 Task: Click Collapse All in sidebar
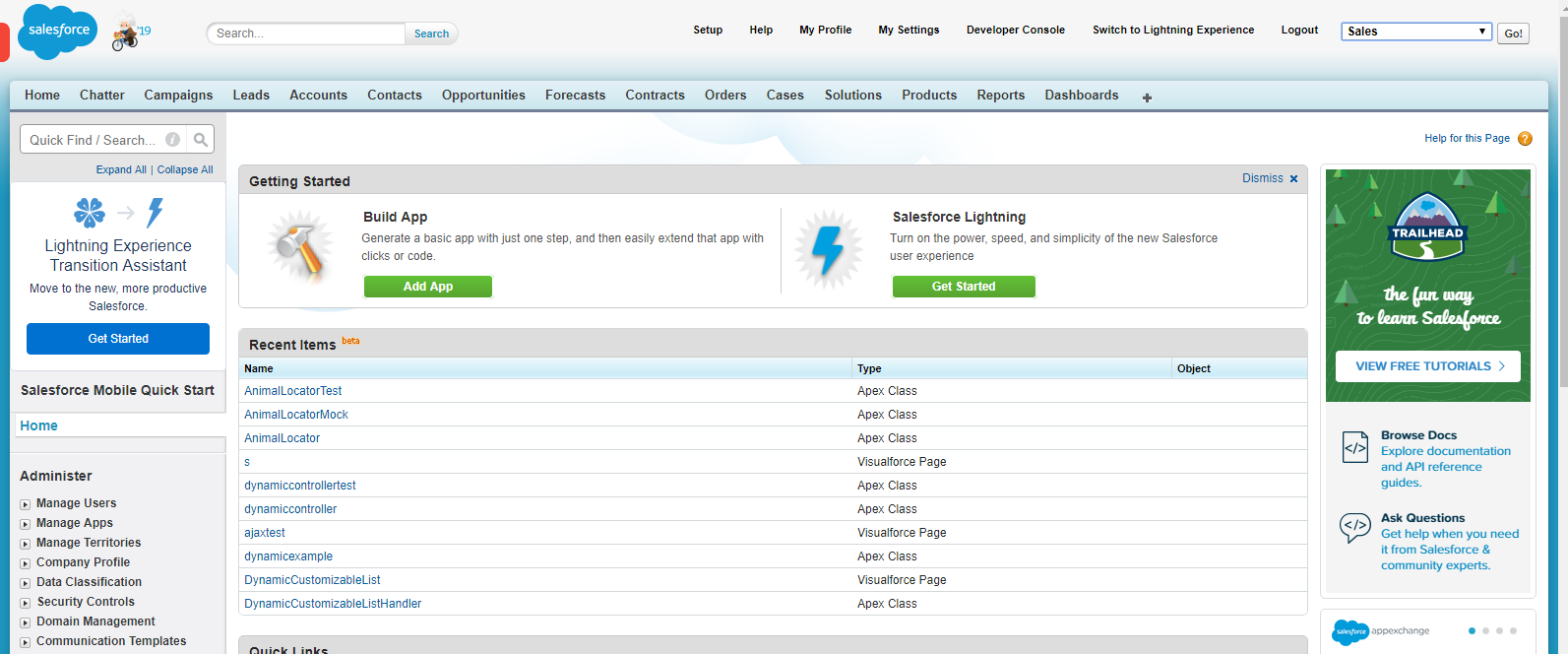click(185, 170)
